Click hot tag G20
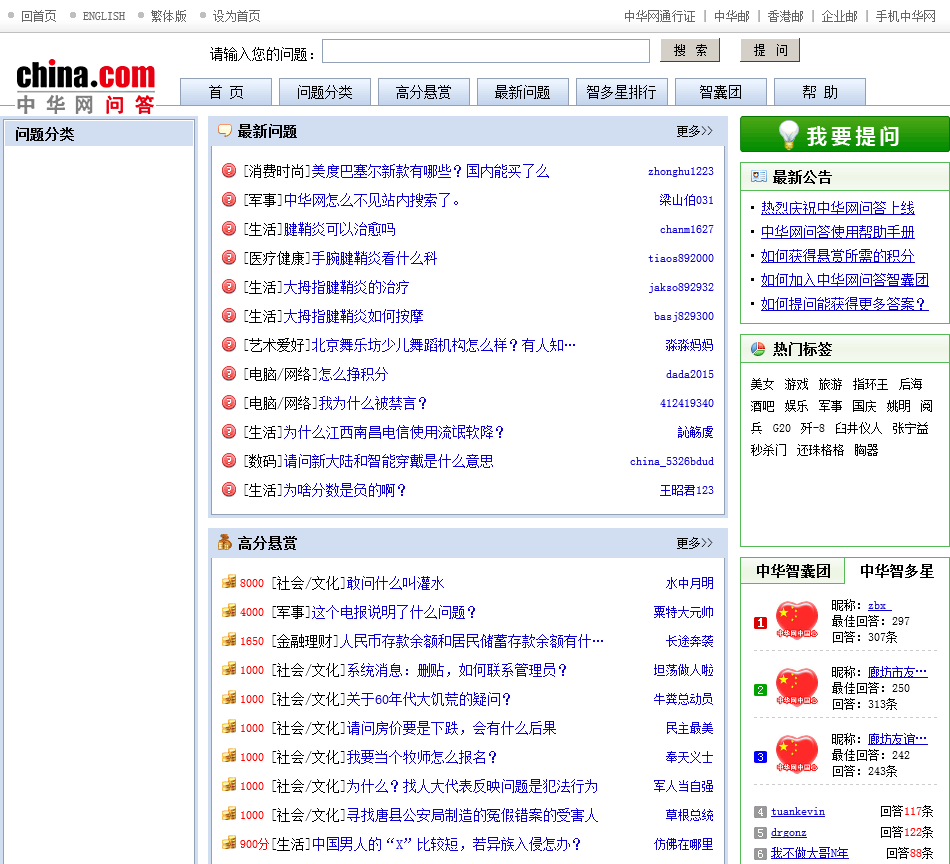Image resolution: width=950 pixels, height=864 pixels. pyautogui.click(x=782, y=428)
